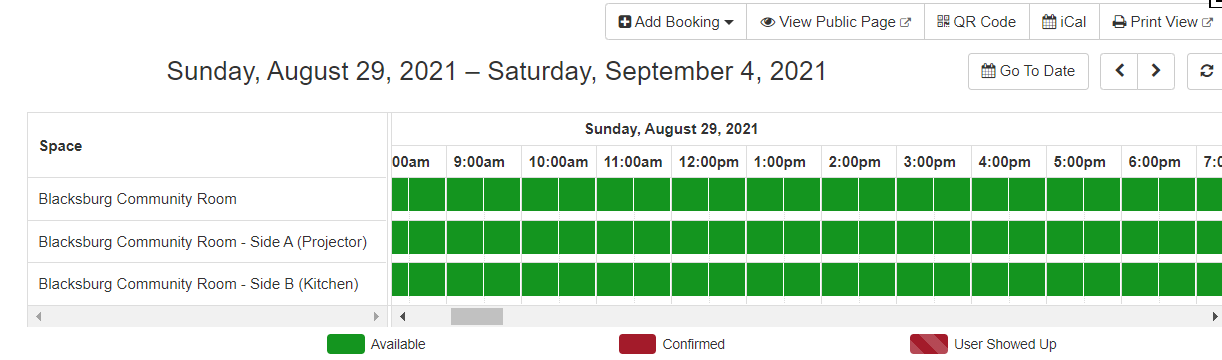The height and width of the screenshot is (360, 1222).
Task: Click the green Available legend swatch
Action: point(345,344)
